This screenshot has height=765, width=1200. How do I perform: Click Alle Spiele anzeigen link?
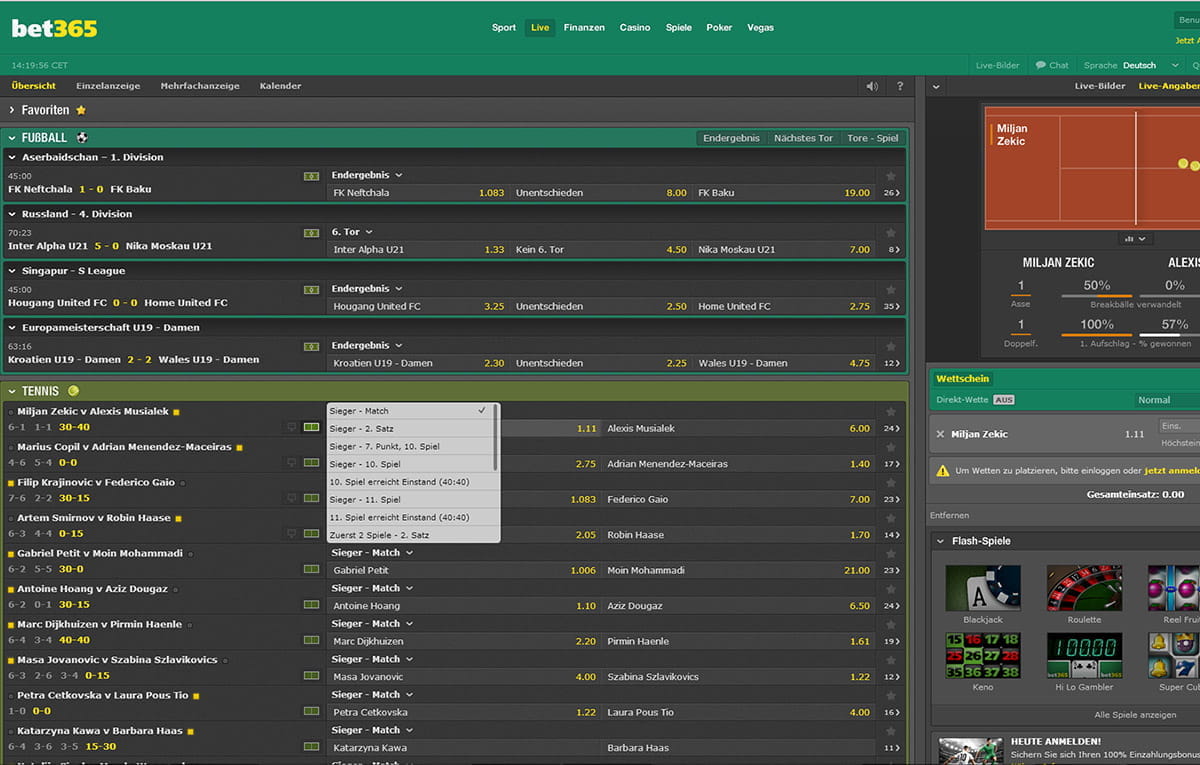[1135, 715]
